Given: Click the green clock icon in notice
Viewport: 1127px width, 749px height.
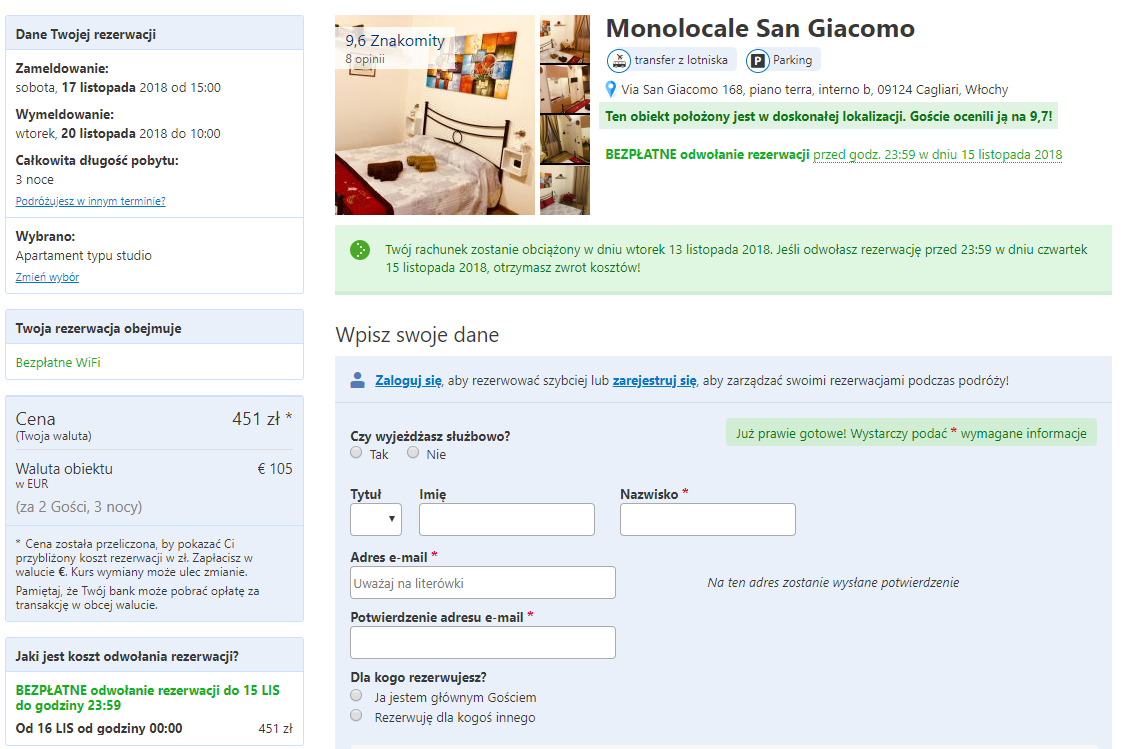Looking at the screenshot, I should (x=359, y=250).
